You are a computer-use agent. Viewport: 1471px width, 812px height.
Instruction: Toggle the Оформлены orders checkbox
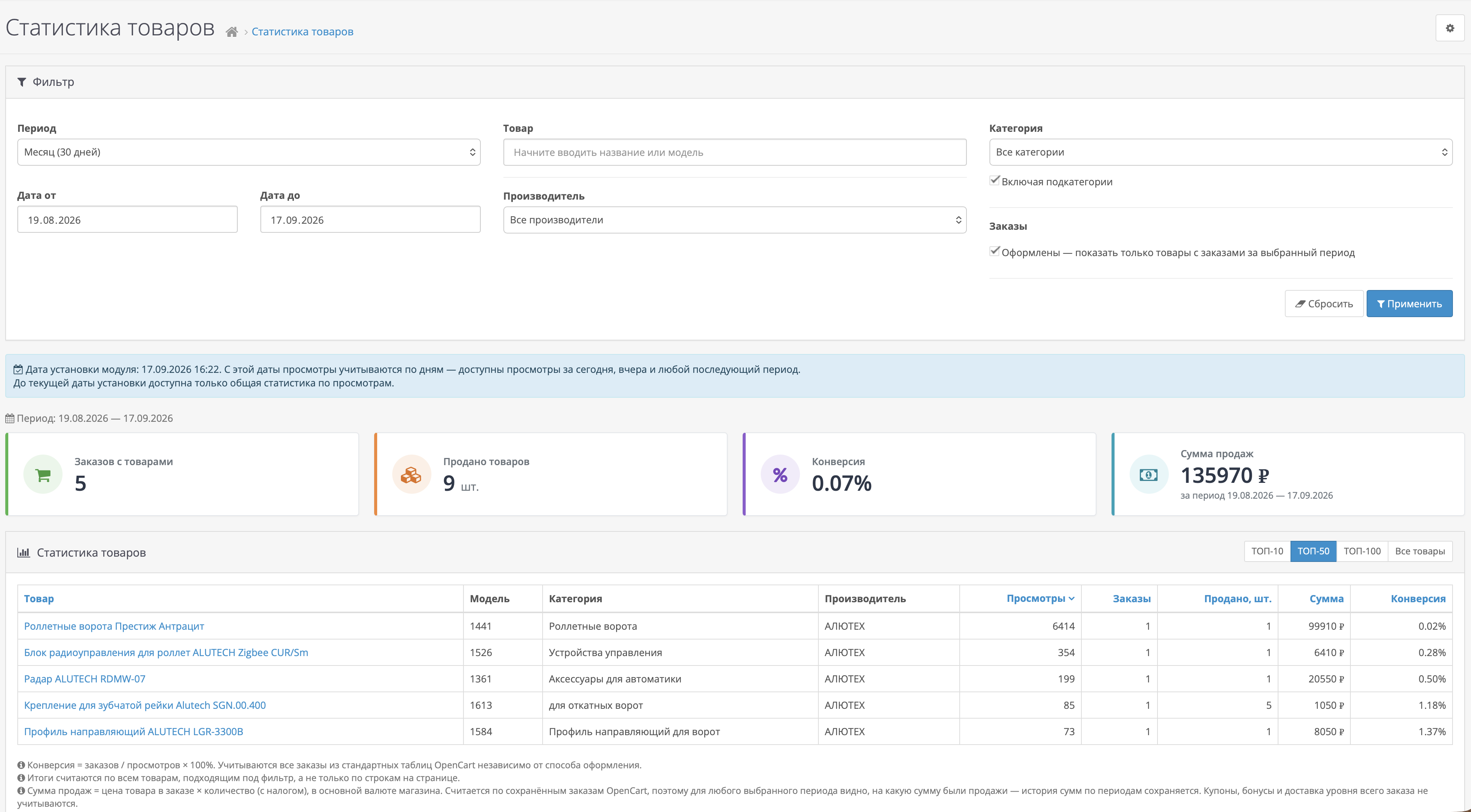[x=994, y=251]
